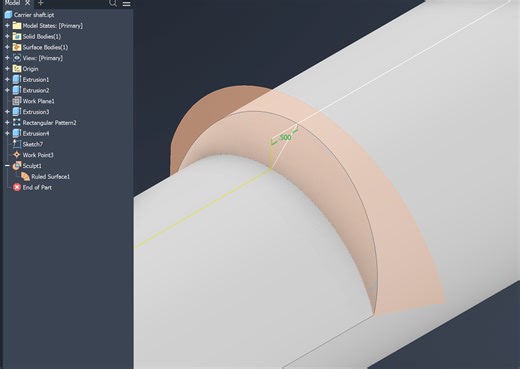Image resolution: width=520 pixels, height=369 pixels.
Task: Expand the Extrusion3 node
Action: click(x=7, y=112)
